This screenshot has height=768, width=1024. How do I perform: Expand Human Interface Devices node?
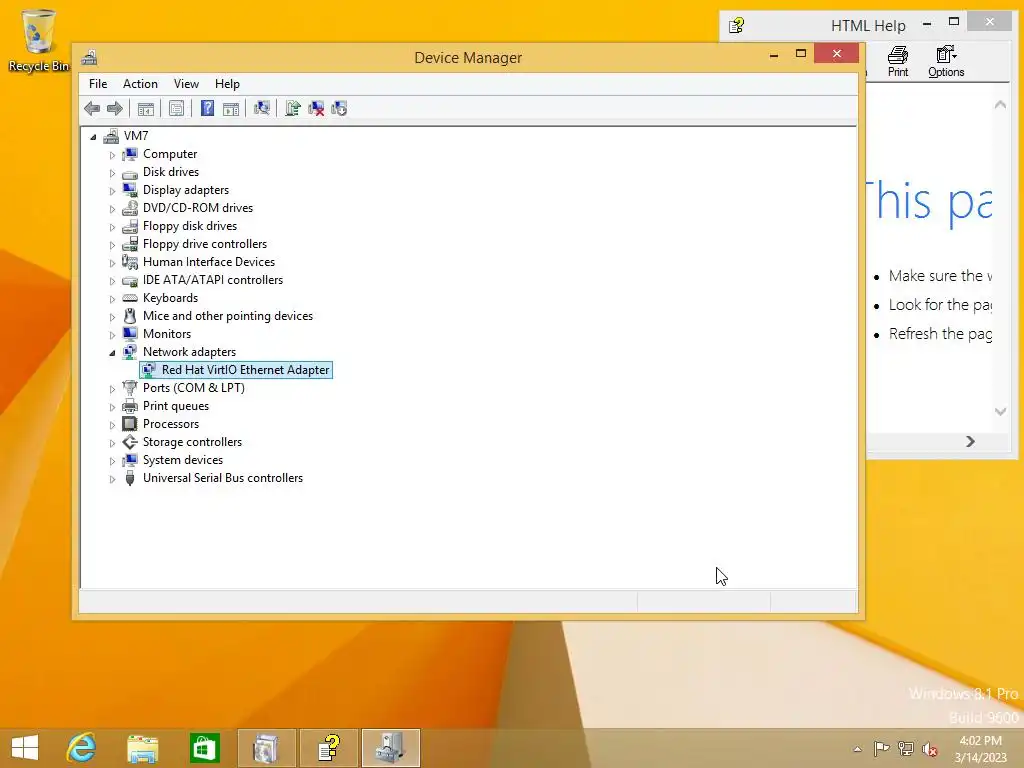point(112,263)
